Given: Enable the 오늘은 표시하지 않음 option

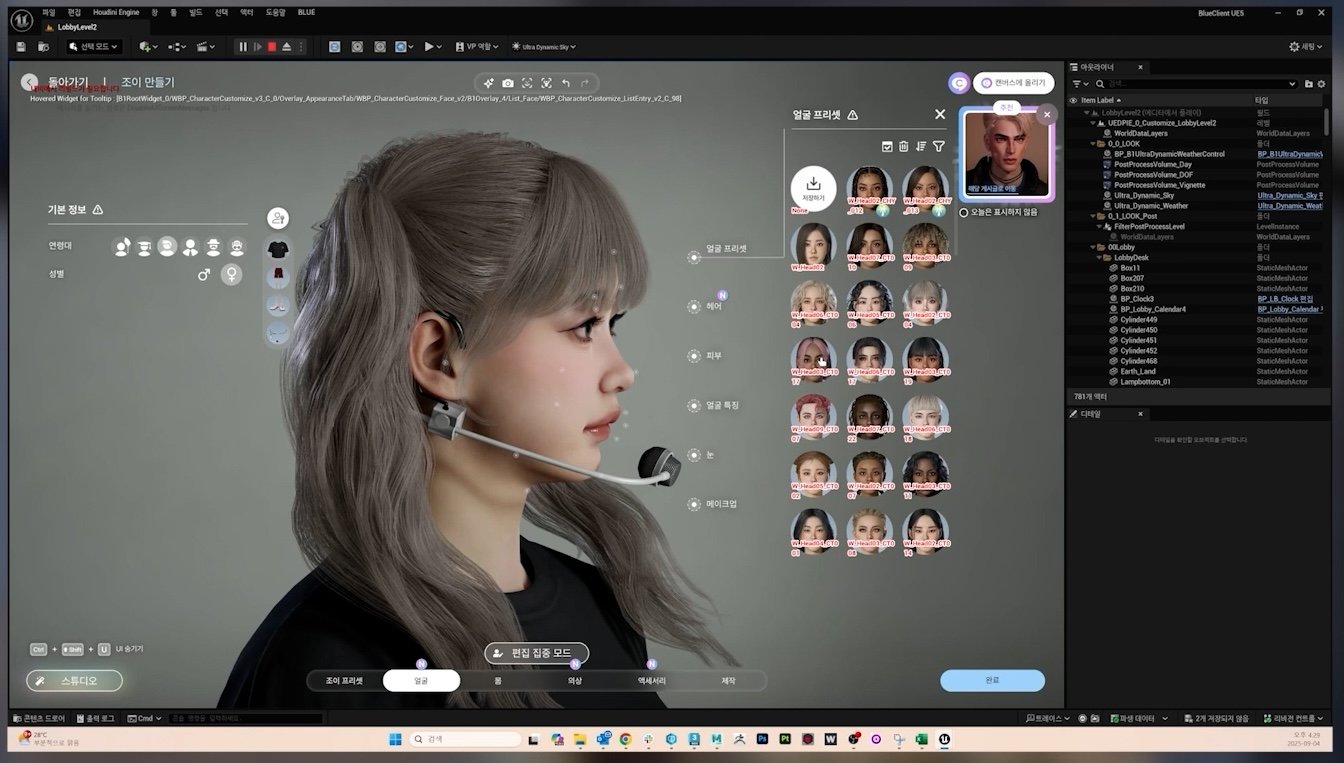Looking at the screenshot, I should click(964, 212).
